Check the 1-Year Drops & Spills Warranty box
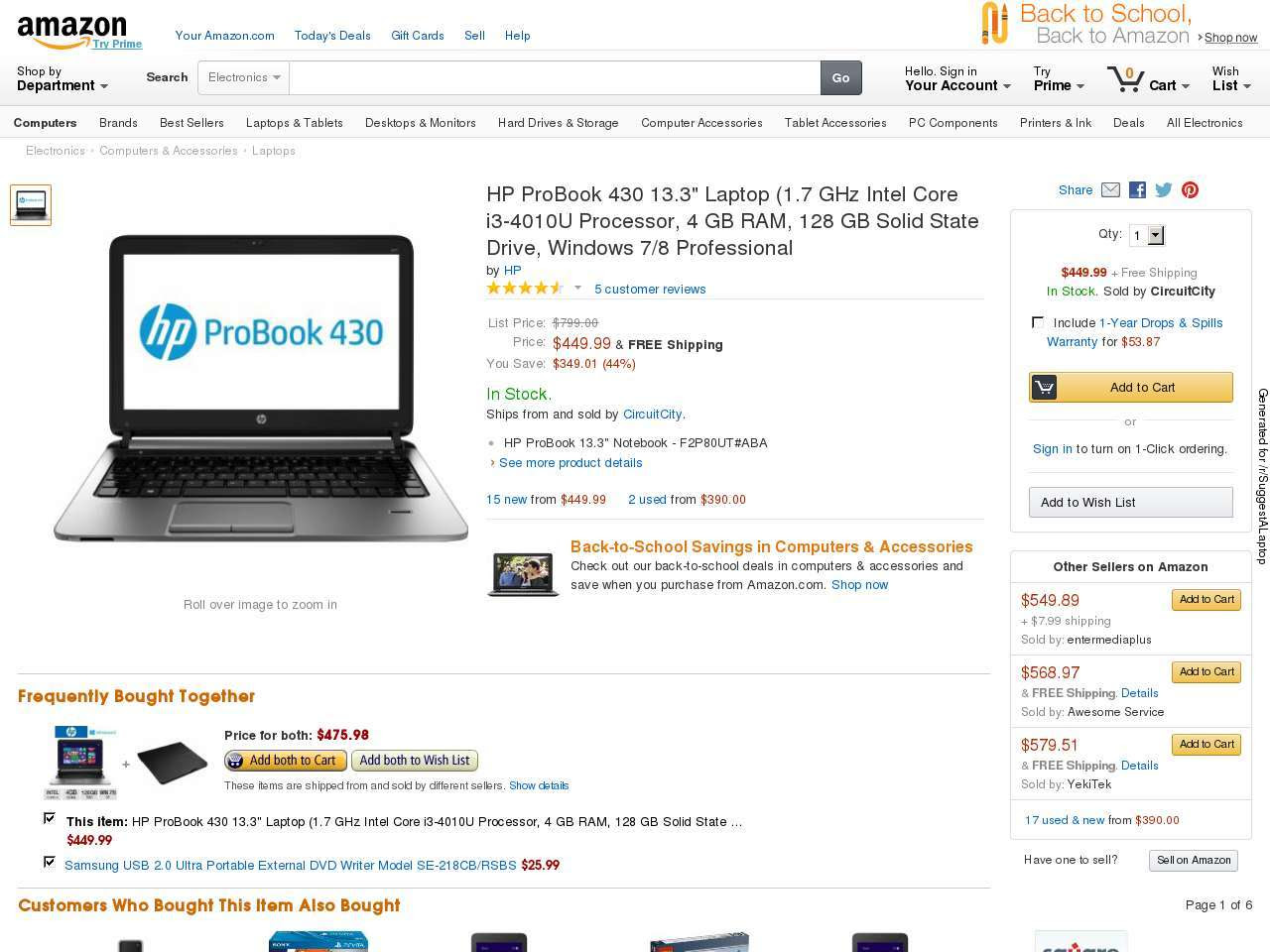Image resolution: width=1270 pixels, height=952 pixels. point(1038,322)
